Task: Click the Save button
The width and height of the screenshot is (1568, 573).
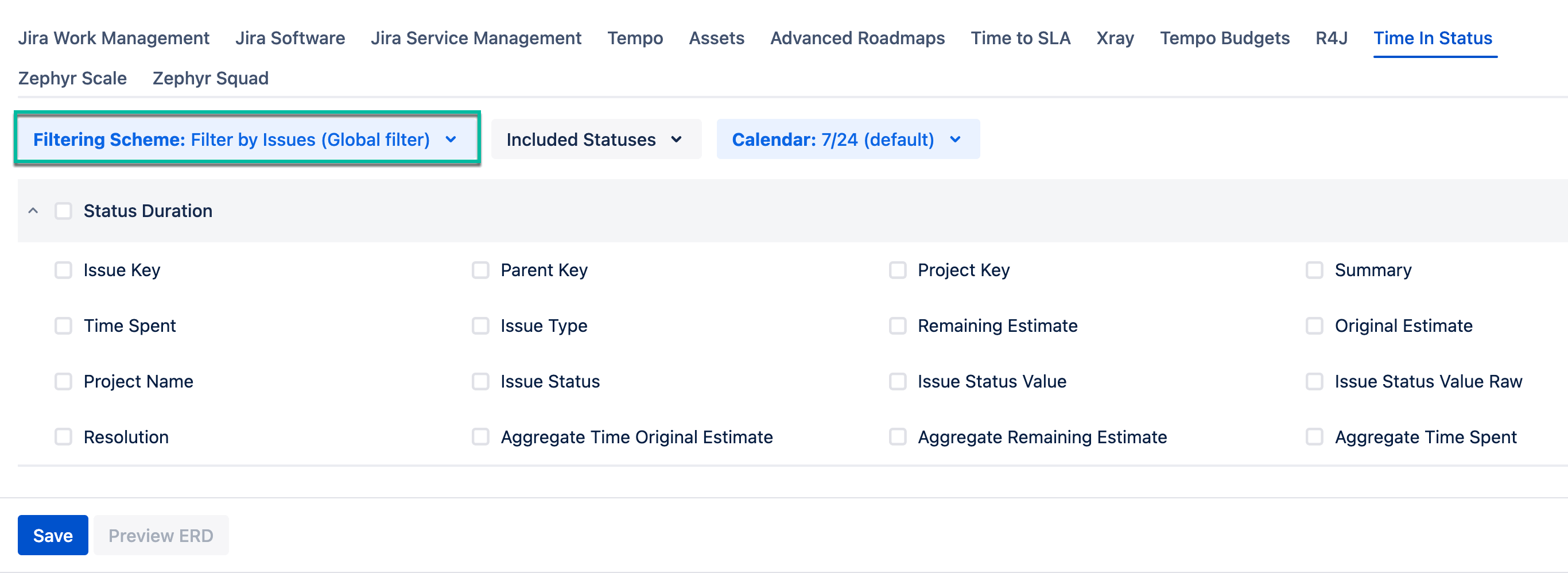Action: [53, 535]
